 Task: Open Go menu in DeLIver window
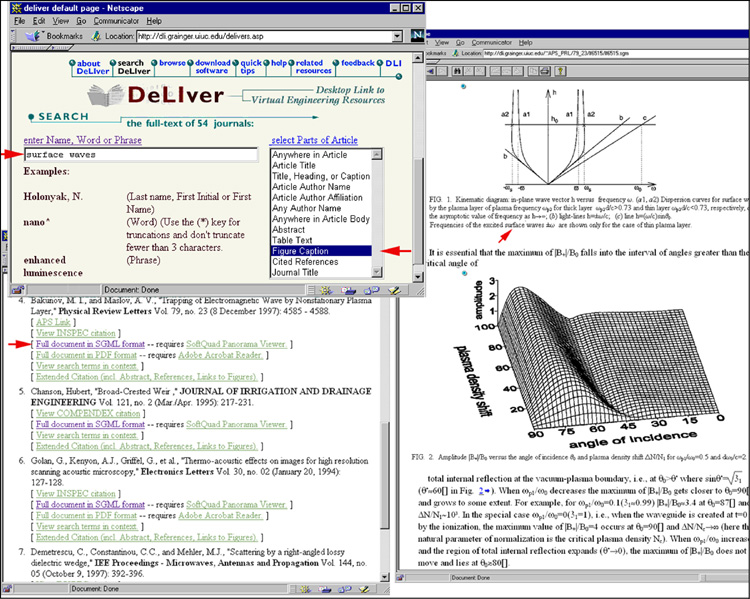pyautogui.click(x=81, y=21)
